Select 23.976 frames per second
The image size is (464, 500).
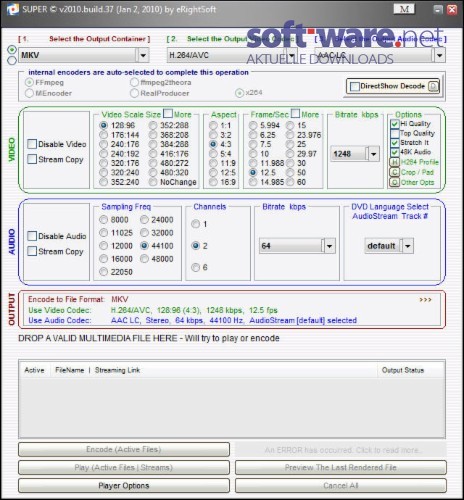point(290,135)
